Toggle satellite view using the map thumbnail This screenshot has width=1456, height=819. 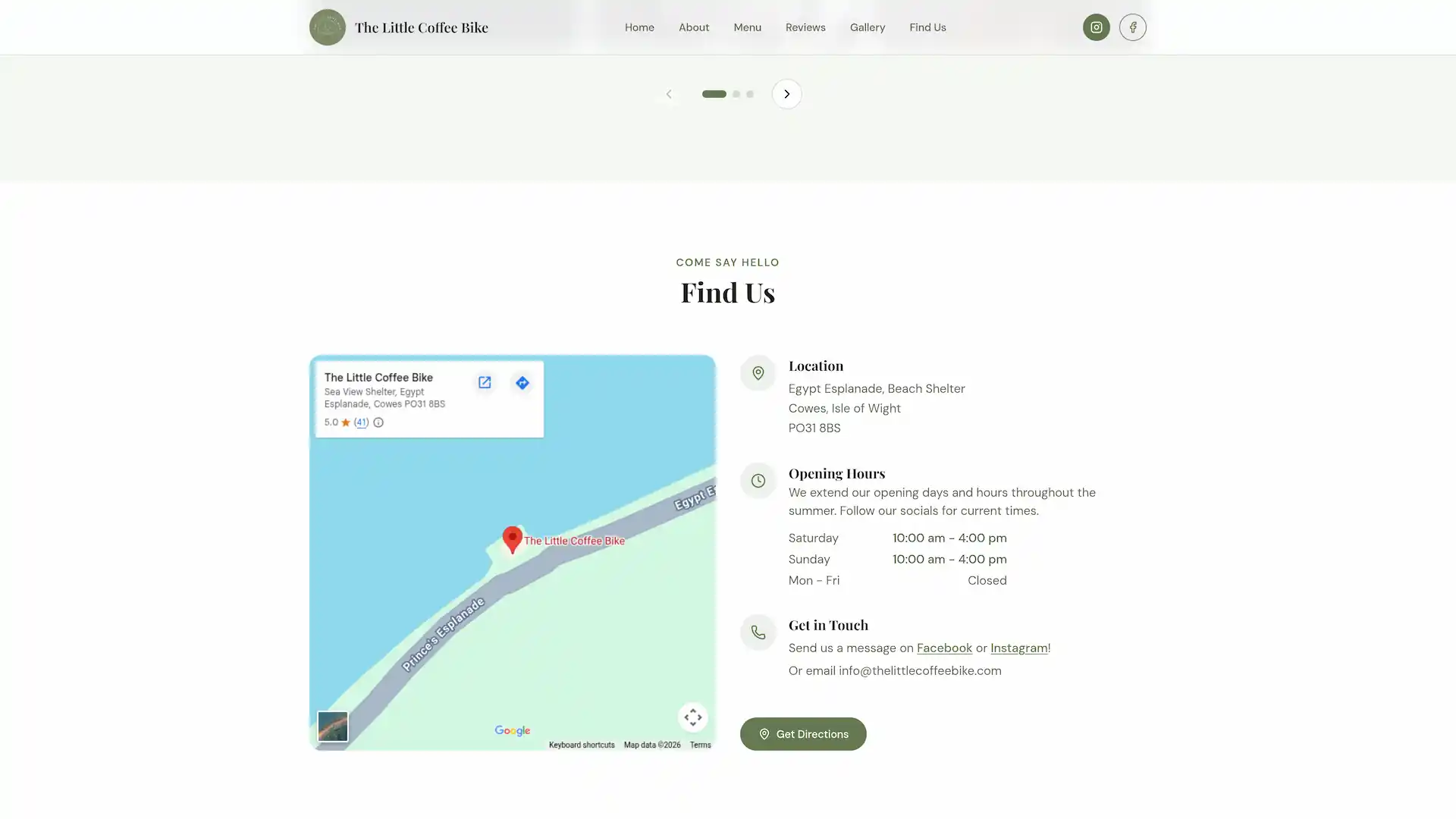click(333, 726)
